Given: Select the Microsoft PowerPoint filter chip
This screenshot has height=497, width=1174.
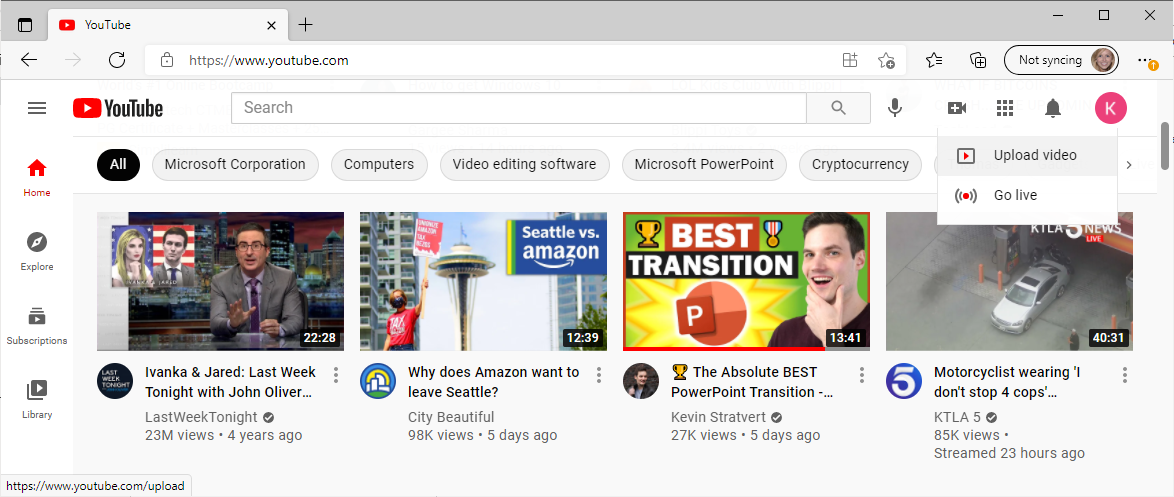Looking at the screenshot, I should point(704,165).
